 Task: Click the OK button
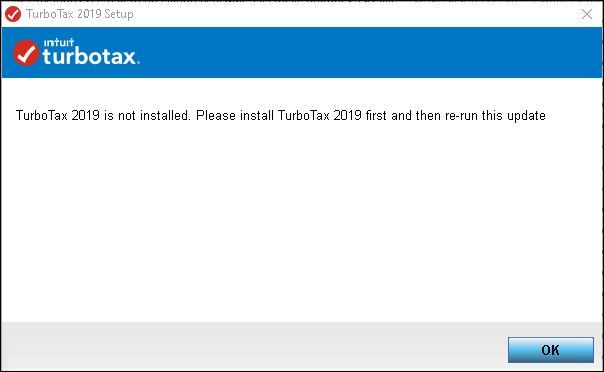coord(550,350)
